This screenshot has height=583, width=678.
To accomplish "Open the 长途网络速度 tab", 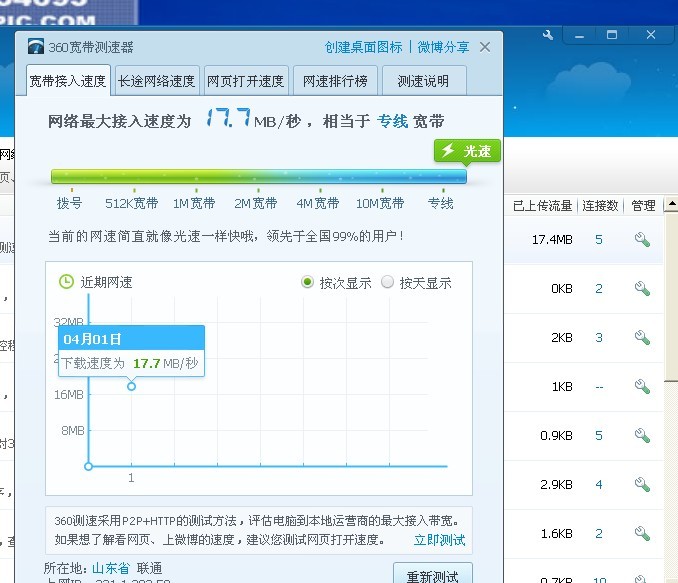I will coord(157,80).
